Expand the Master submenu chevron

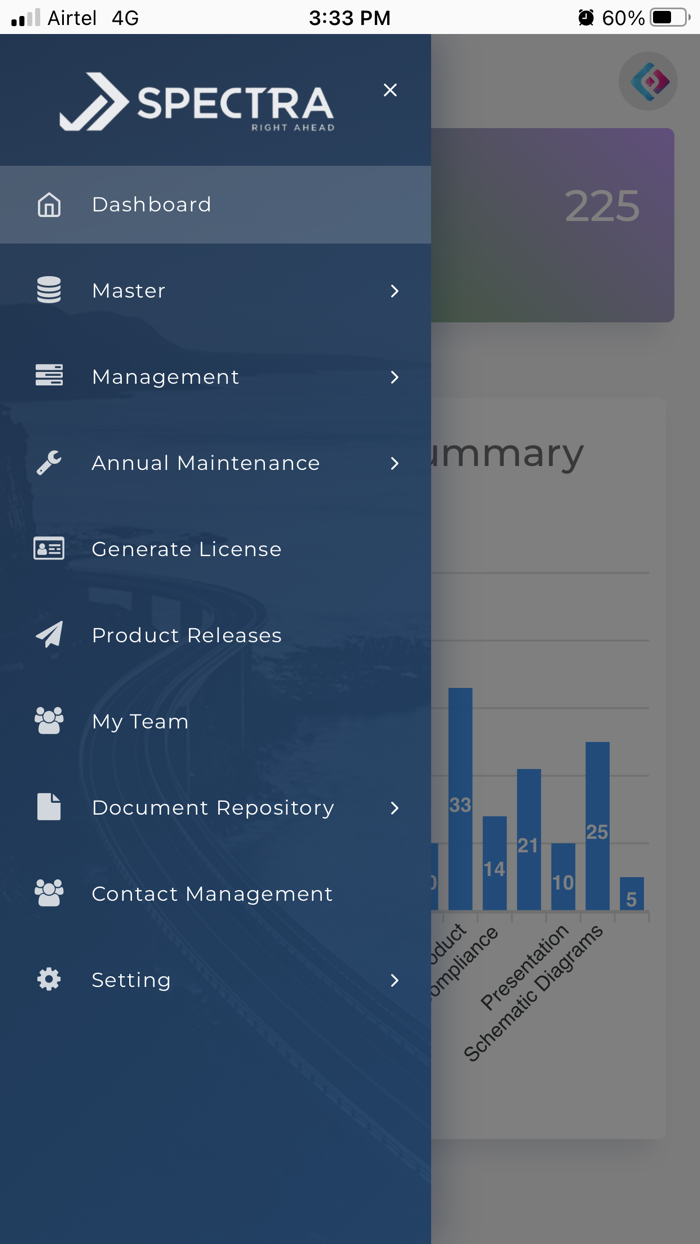[x=394, y=291]
